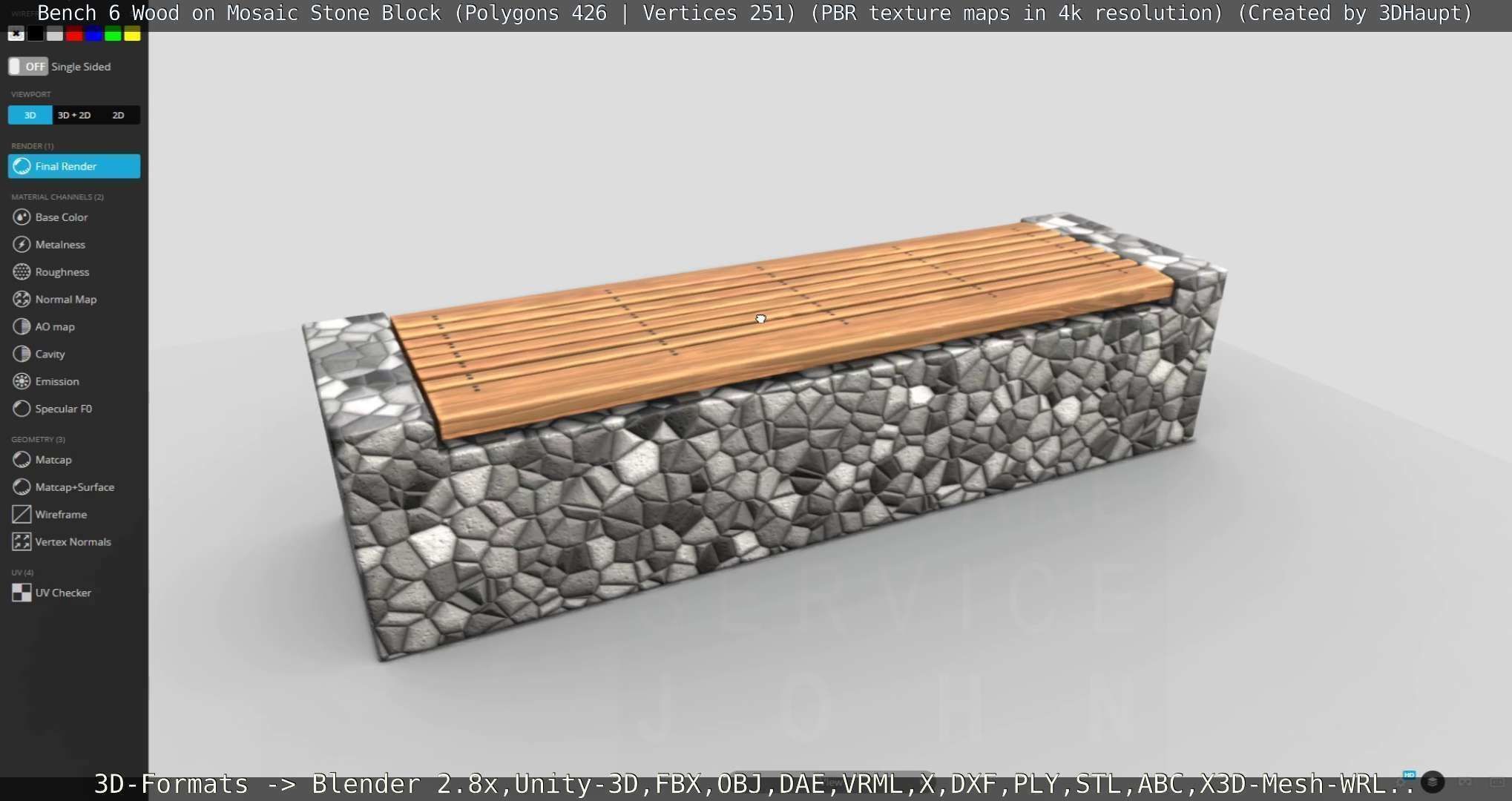
Task: Apply the UV Checker texture
Action: coord(52,593)
